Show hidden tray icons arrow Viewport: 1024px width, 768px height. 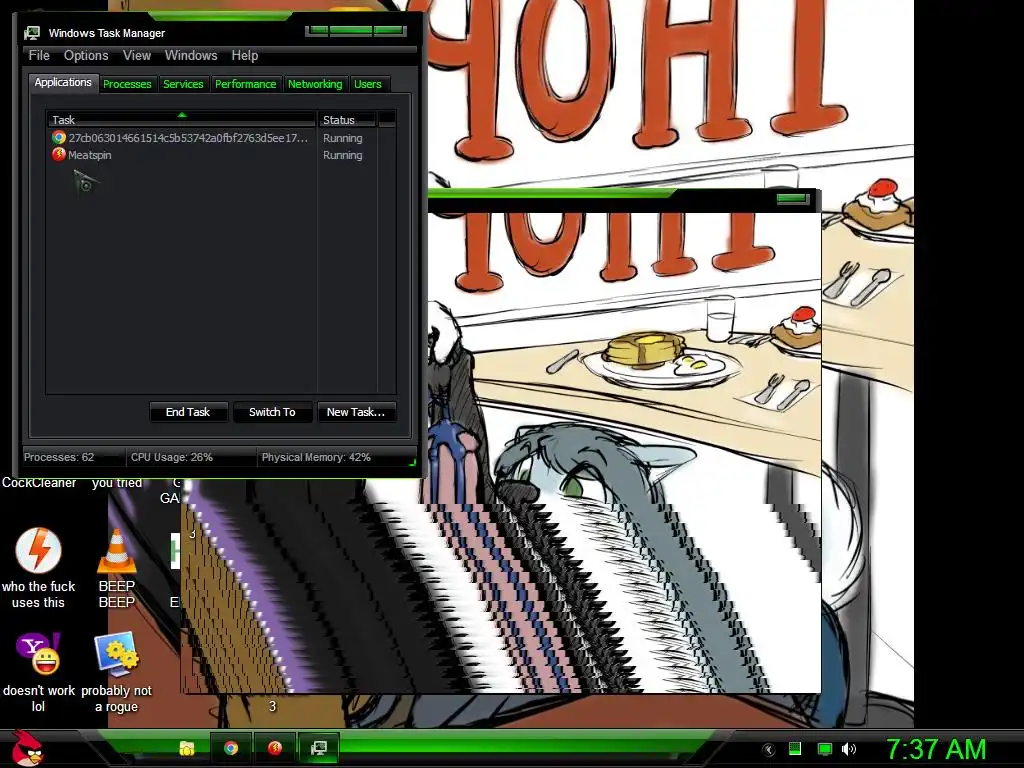pos(769,750)
